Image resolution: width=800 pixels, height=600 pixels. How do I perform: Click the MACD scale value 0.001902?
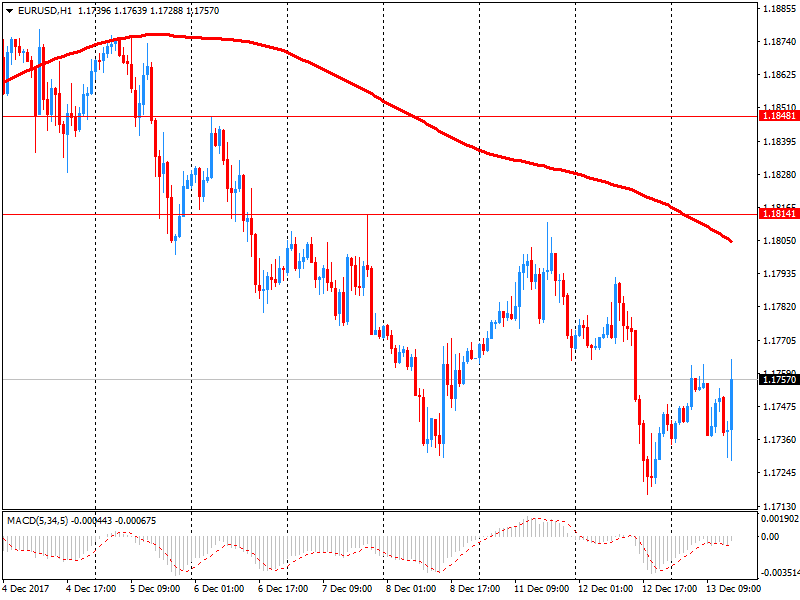click(780, 519)
